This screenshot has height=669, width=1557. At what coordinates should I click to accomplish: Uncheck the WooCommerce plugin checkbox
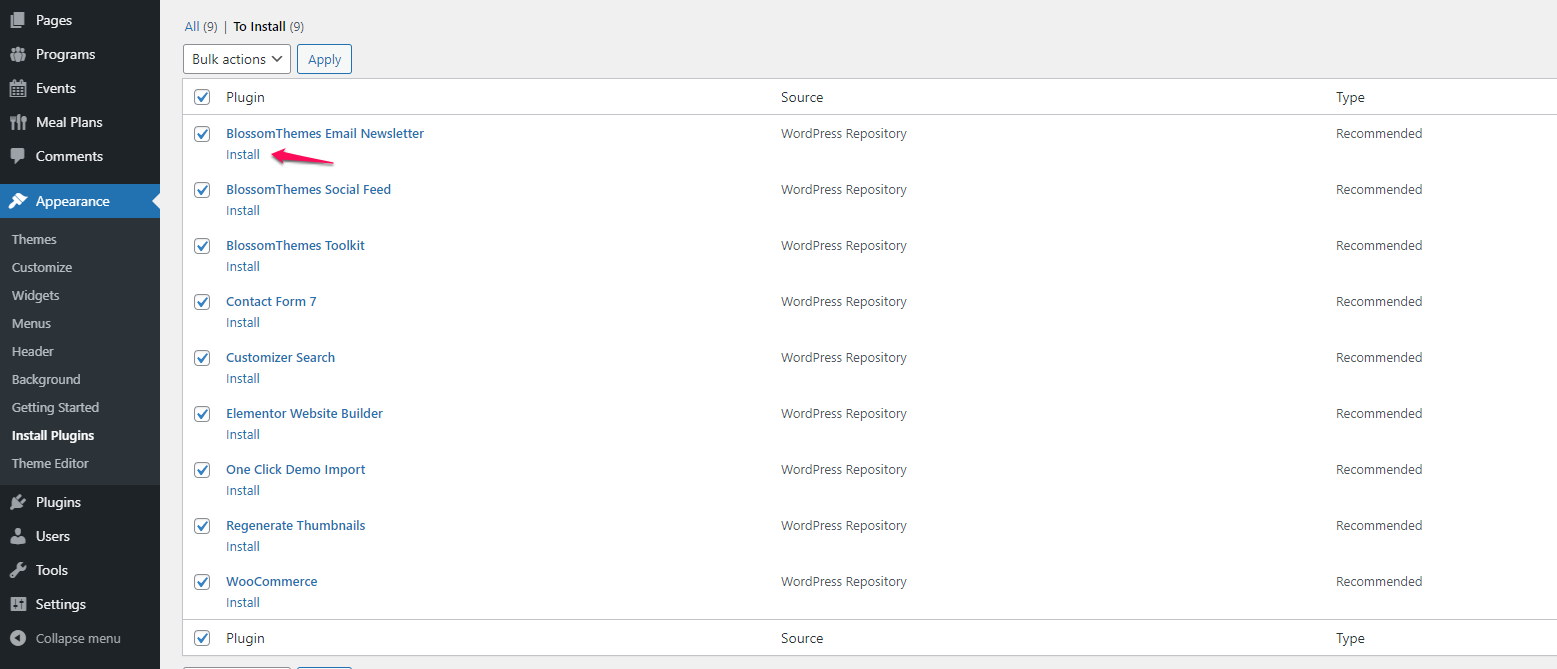(202, 582)
